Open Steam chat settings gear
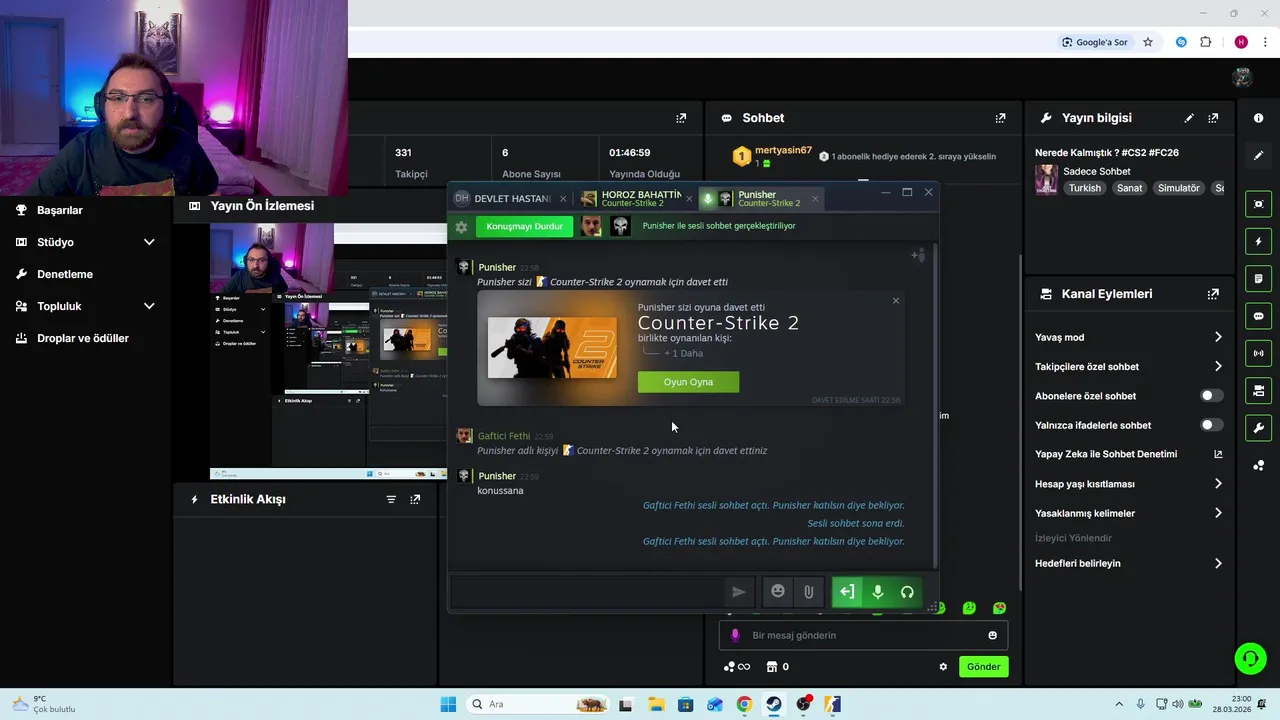Viewport: 1280px width, 720px height. click(x=461, y=227)
